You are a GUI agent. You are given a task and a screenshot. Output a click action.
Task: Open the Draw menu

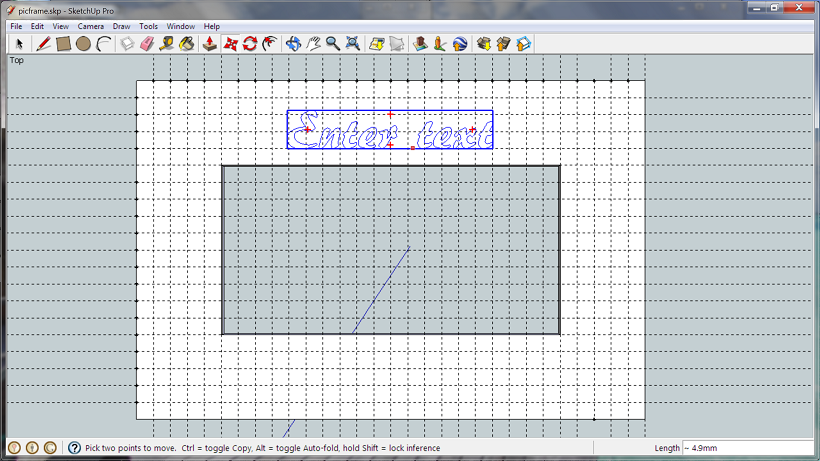click(x=121, y=26)
